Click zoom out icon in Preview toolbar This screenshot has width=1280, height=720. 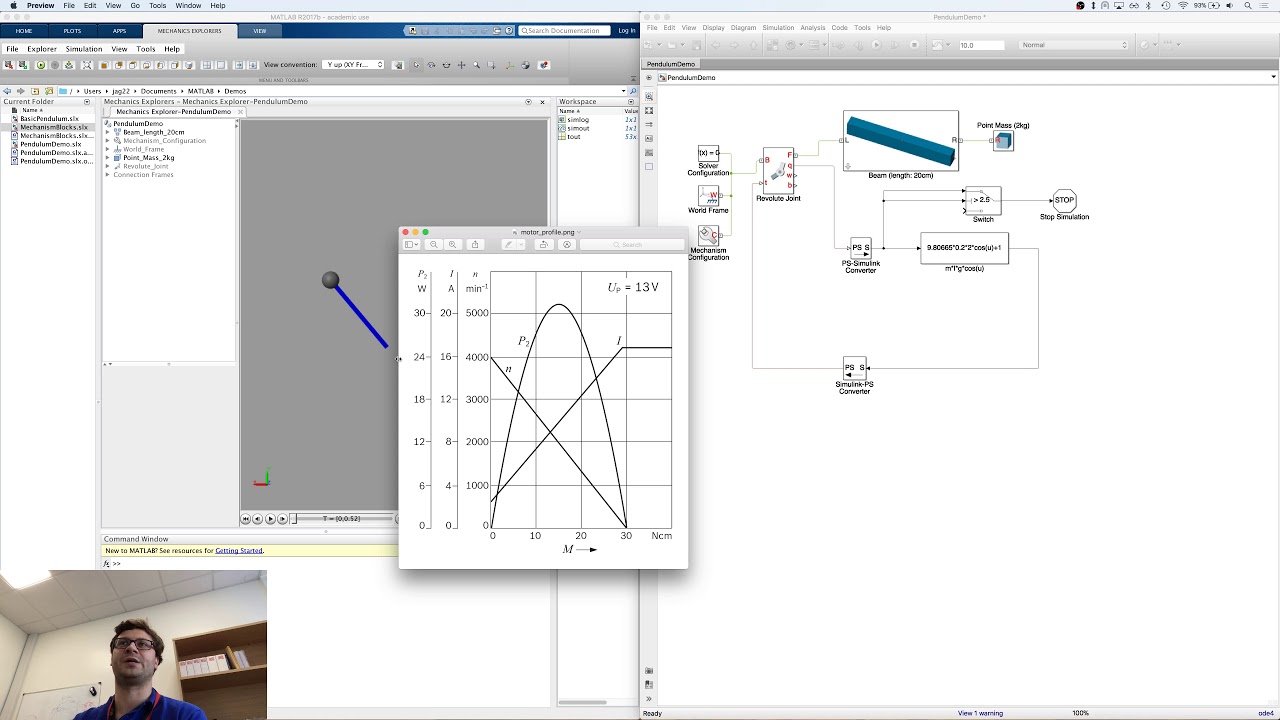point(433,245)
